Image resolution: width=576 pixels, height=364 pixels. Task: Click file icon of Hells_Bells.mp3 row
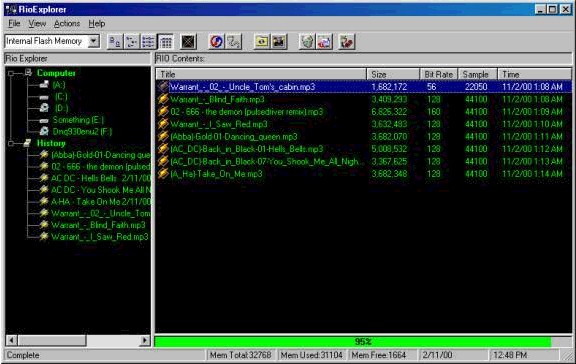[163, 149]
